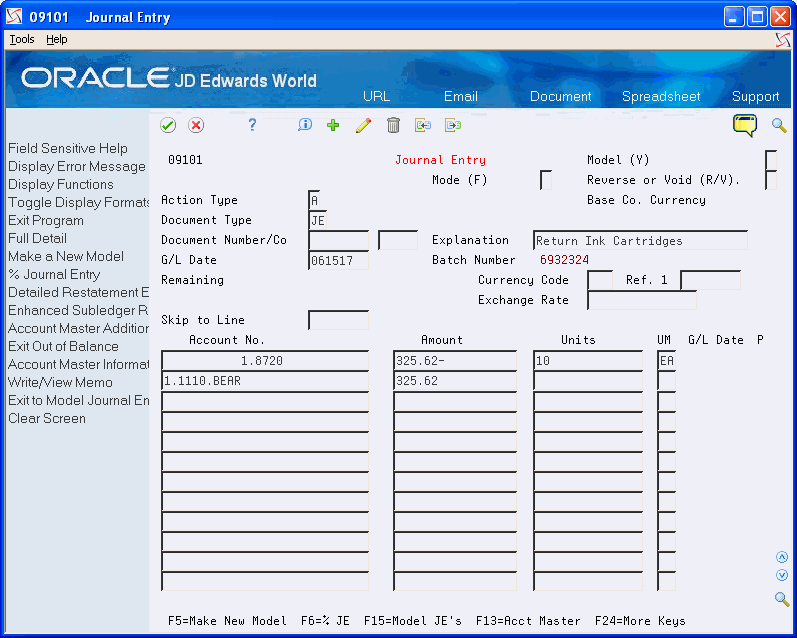Click the magnifier icon at bottom right
Viewport: 797px width, 638px height.
coord(782,599)
